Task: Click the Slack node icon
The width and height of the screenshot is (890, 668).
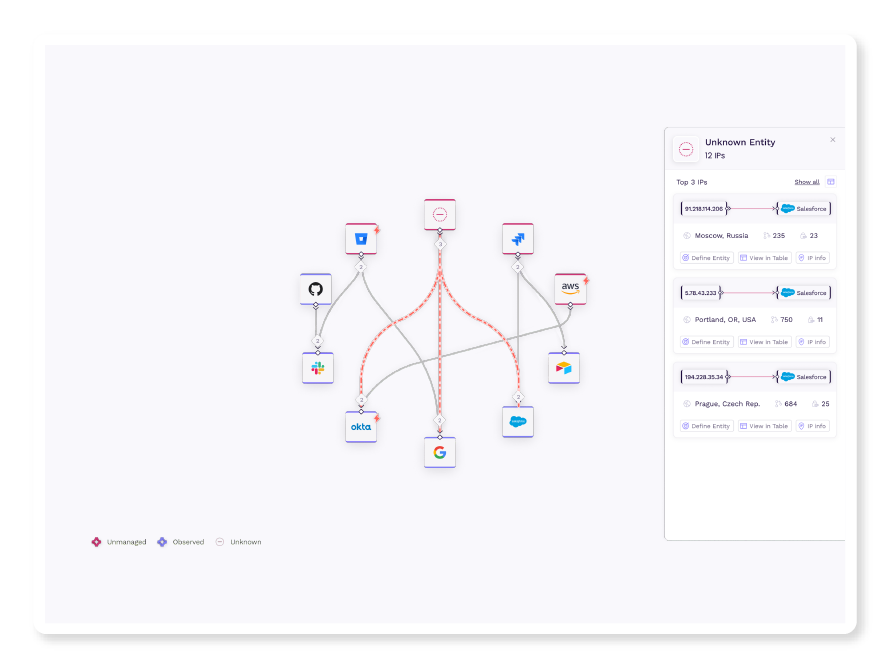Action: (x=318, y=368)
